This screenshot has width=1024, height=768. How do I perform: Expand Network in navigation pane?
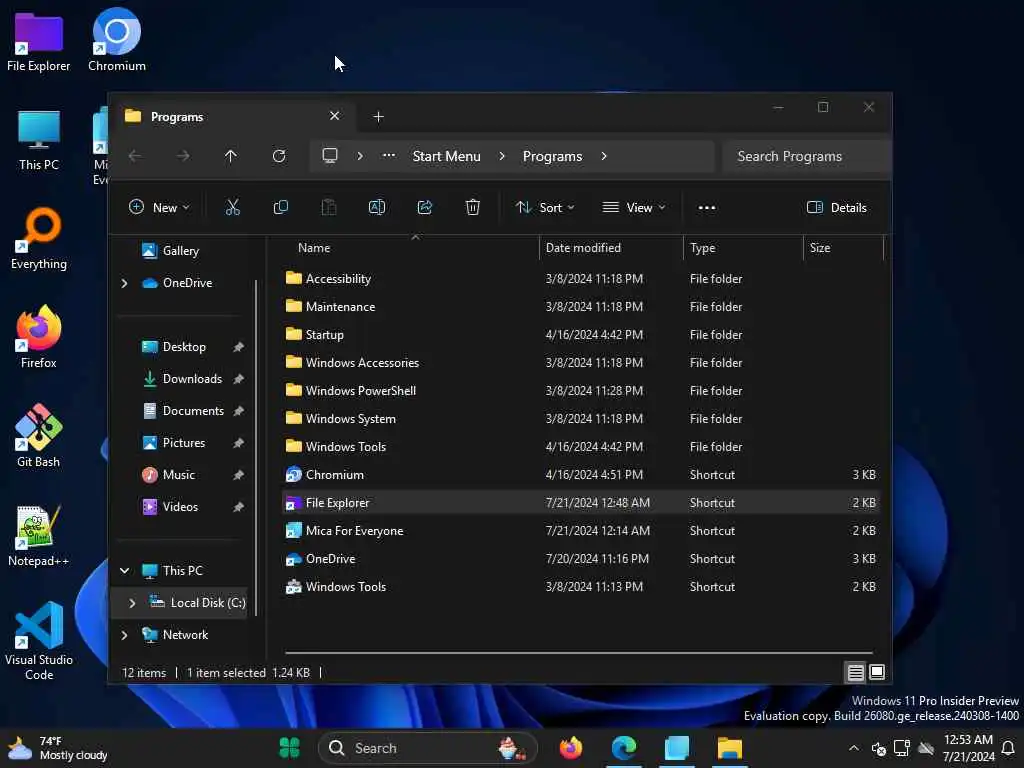[124, 635]
